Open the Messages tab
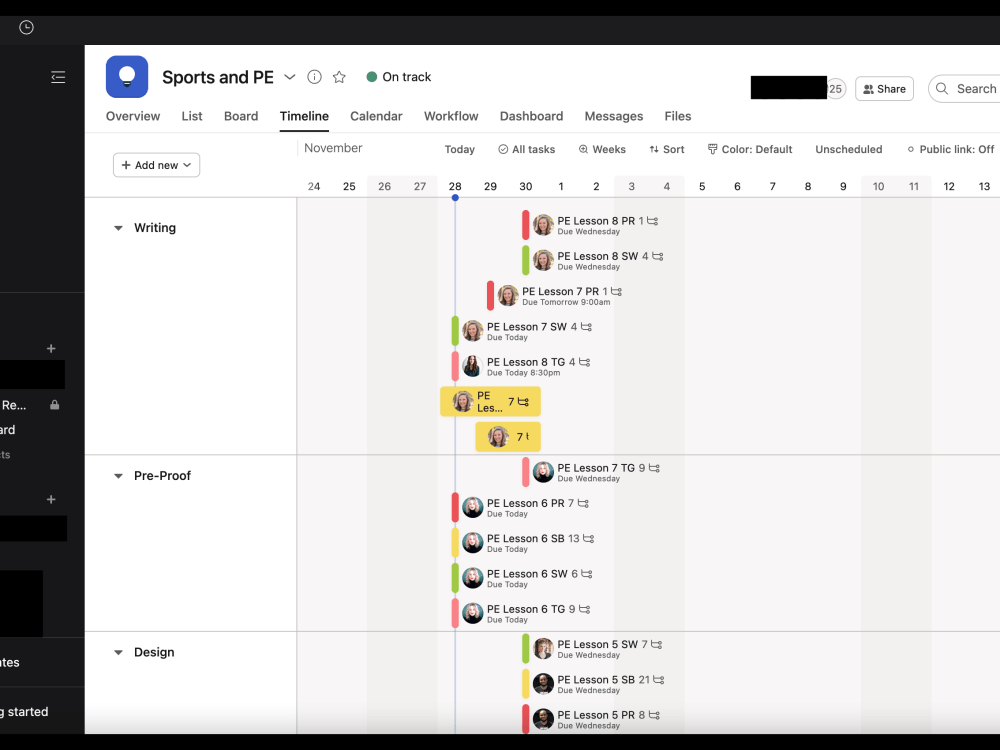Screen dimensions: 1000x750 [613, 116]
